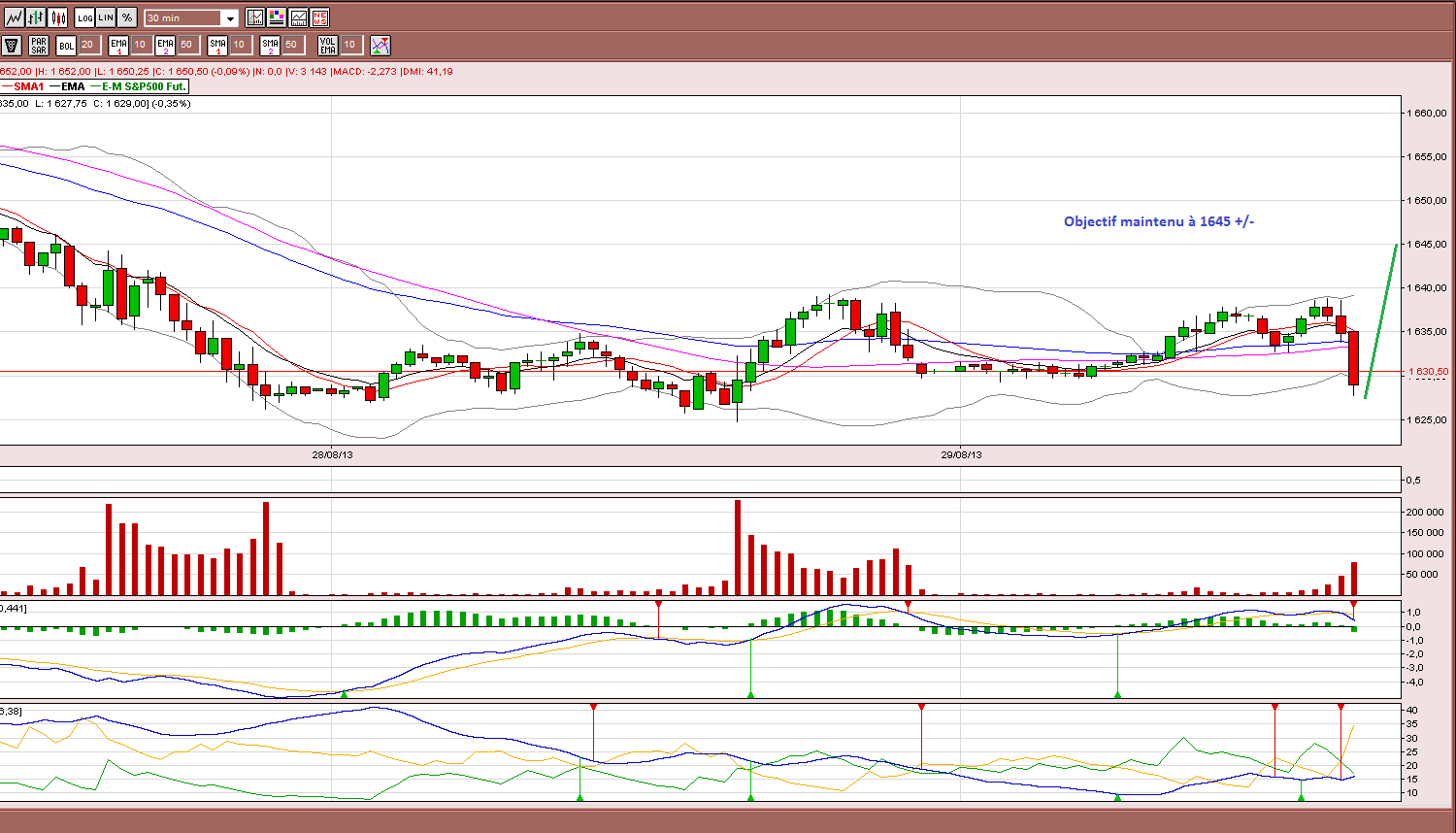Switch to the candlestick chart style
Image resolution: width=1456 pixels, height=833 pixels.
coord(58,17)
